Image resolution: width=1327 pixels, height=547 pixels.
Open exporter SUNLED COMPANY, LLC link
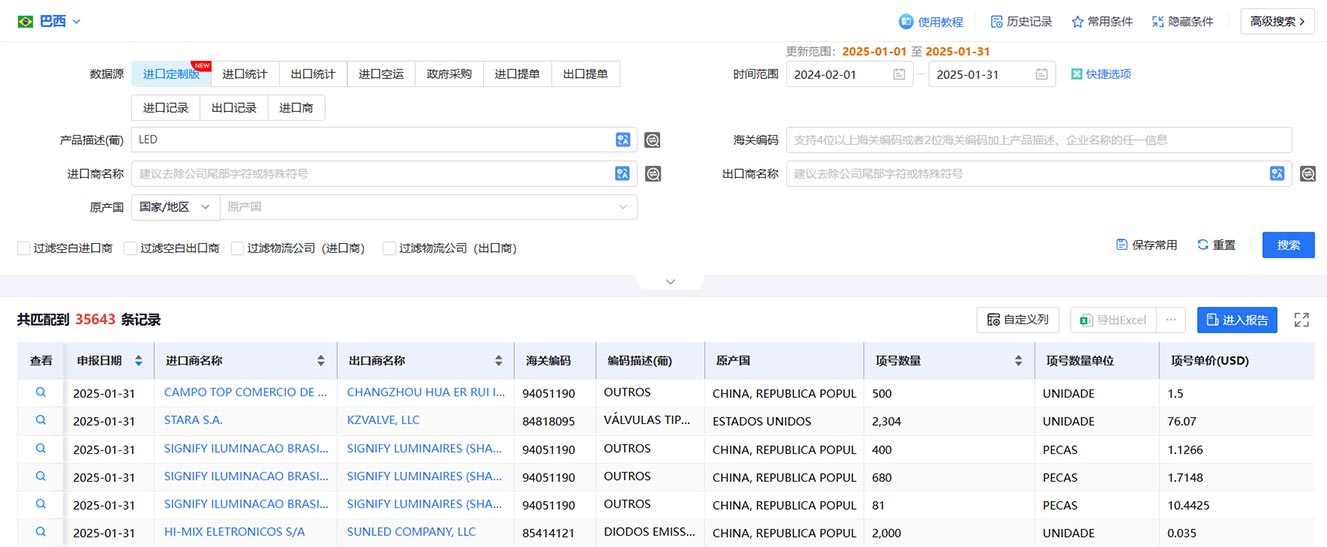412,532
